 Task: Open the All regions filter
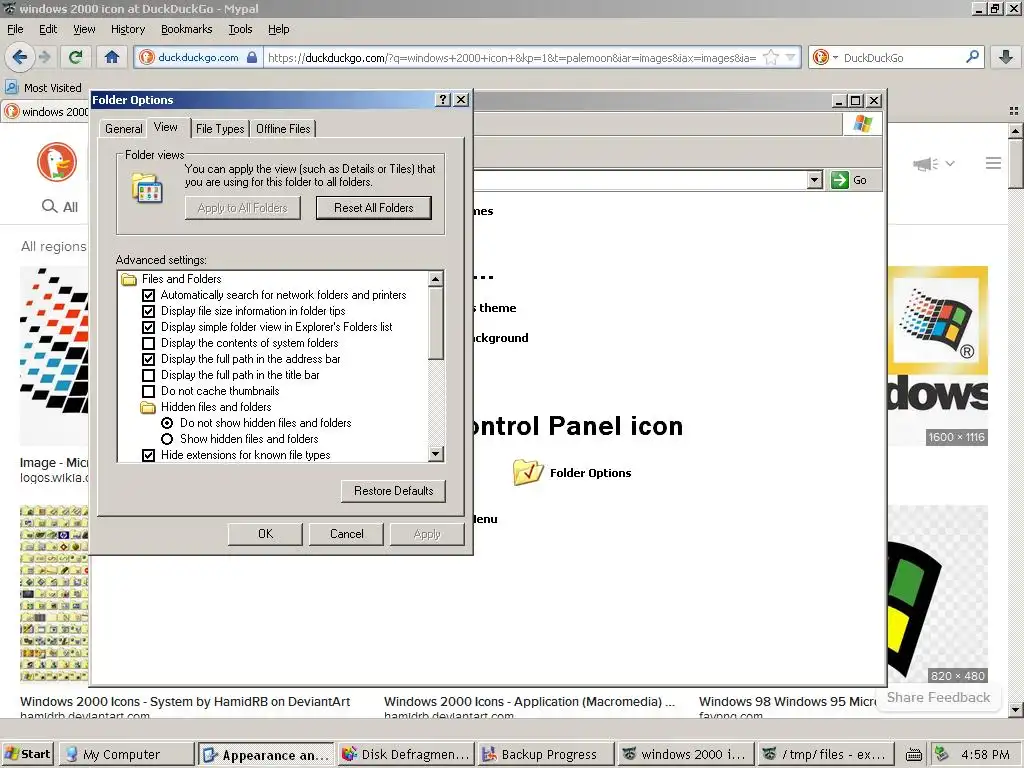[x=54, y=246]
